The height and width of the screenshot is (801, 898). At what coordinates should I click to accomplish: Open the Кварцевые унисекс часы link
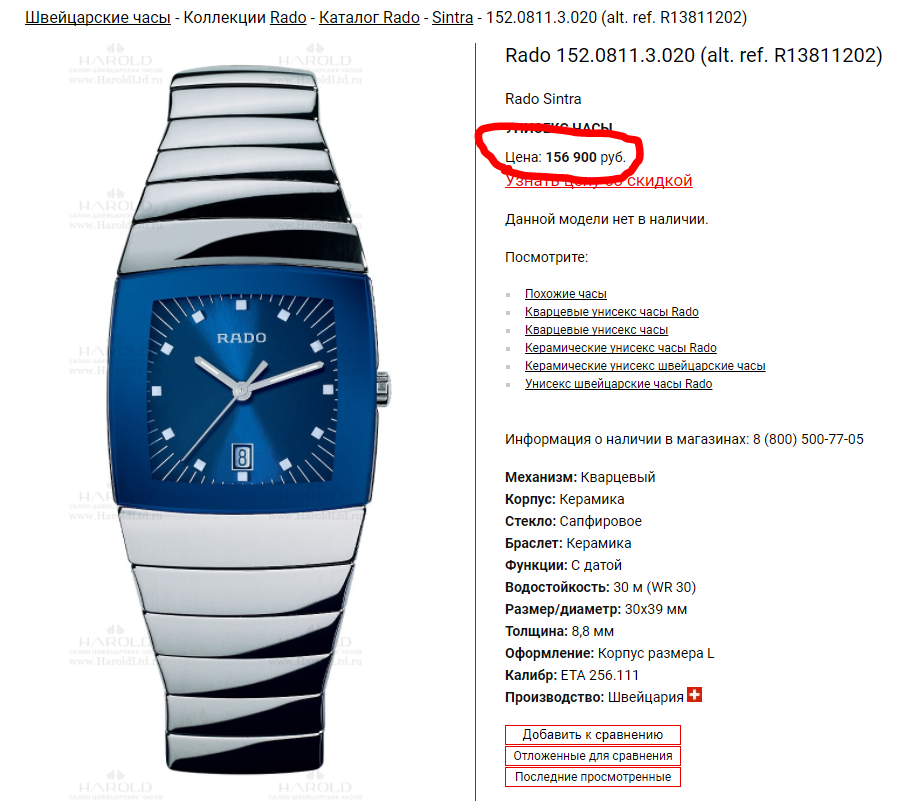(x=596, y=330)
